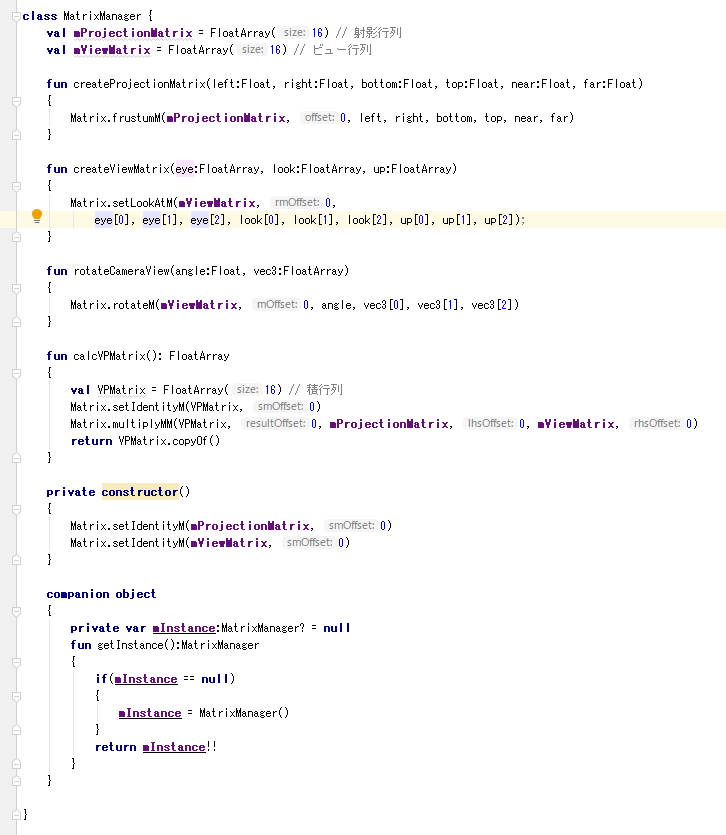
Task: Click the 'companion object' keywords
Action: pos(101,594)
